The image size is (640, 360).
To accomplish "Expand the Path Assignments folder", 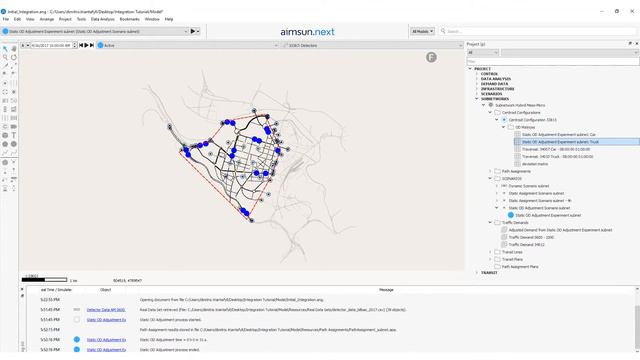I will pos(490,171).
